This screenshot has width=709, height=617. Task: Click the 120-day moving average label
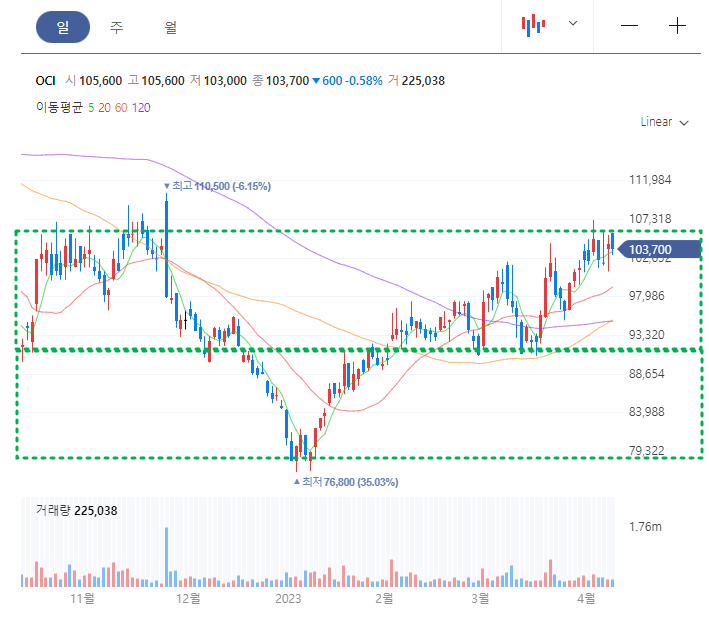click(x=141, y=108)
